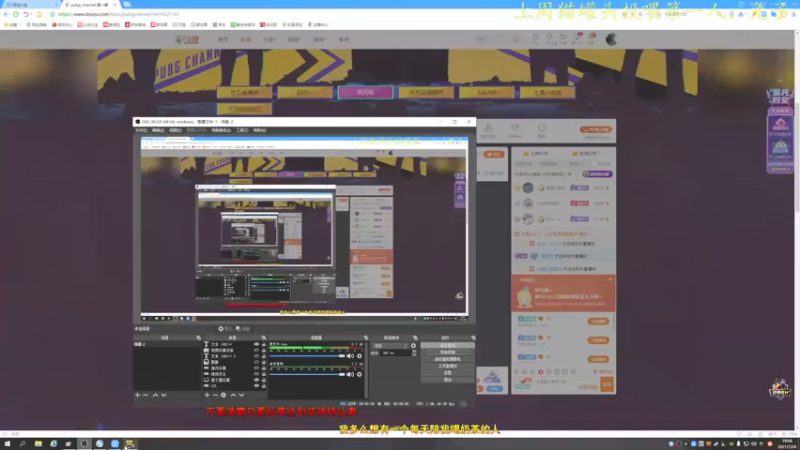Open undo-close history dropdown arrow in browser
The width and height of the screenshot is (800, 450).
(x=32, y=14)
